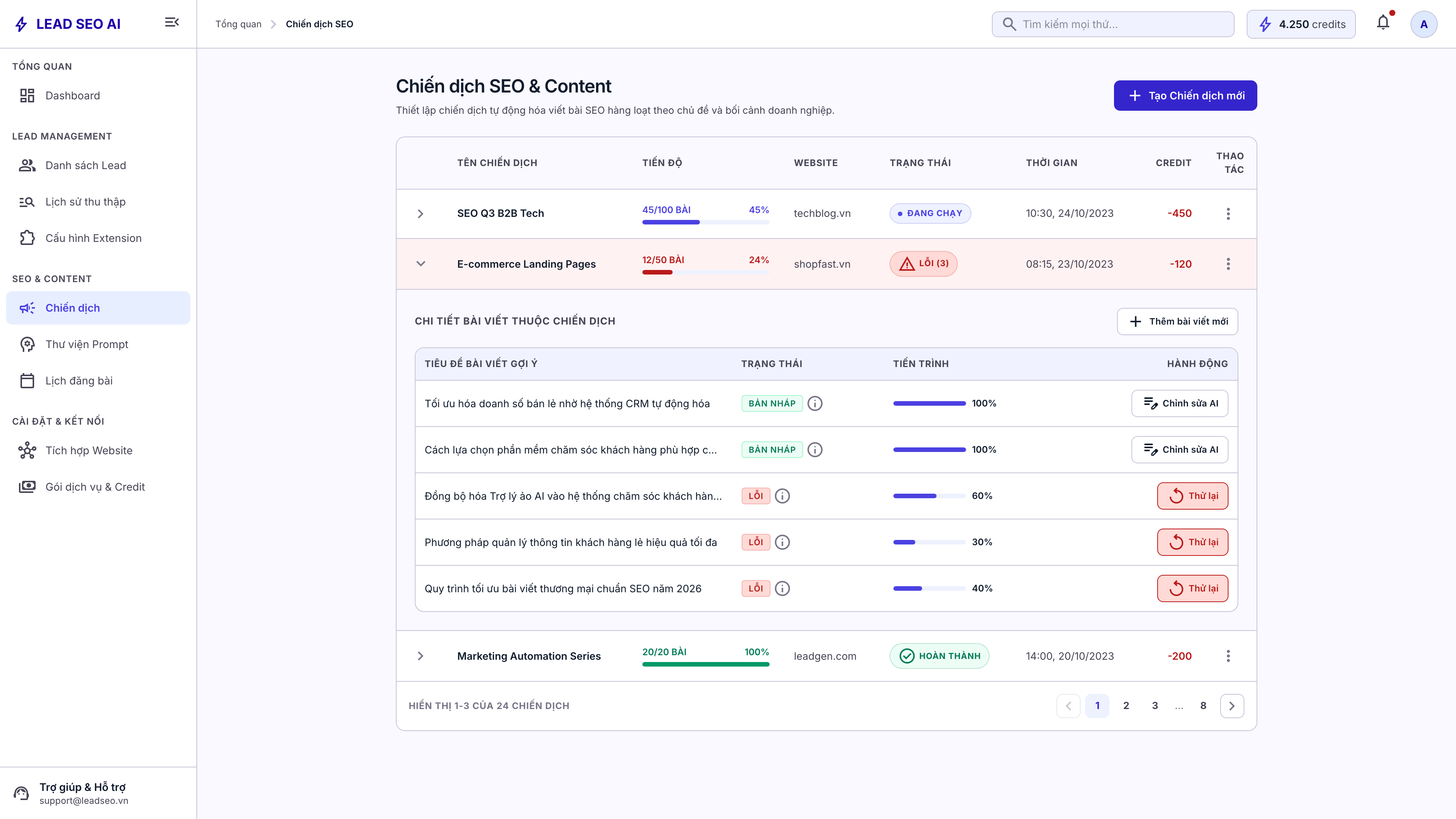Image resolution: width=1456 pixels, height=819 pixels.
Task: Click website techblog.vn
Action: coord(822,213)
